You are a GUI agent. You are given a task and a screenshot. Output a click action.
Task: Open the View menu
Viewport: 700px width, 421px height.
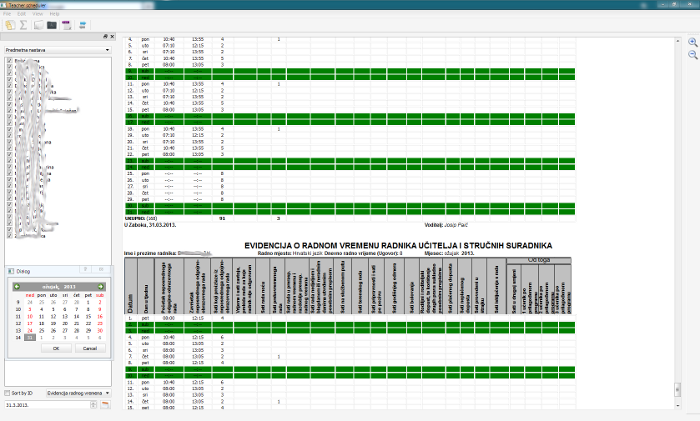[x=37, y=14]
